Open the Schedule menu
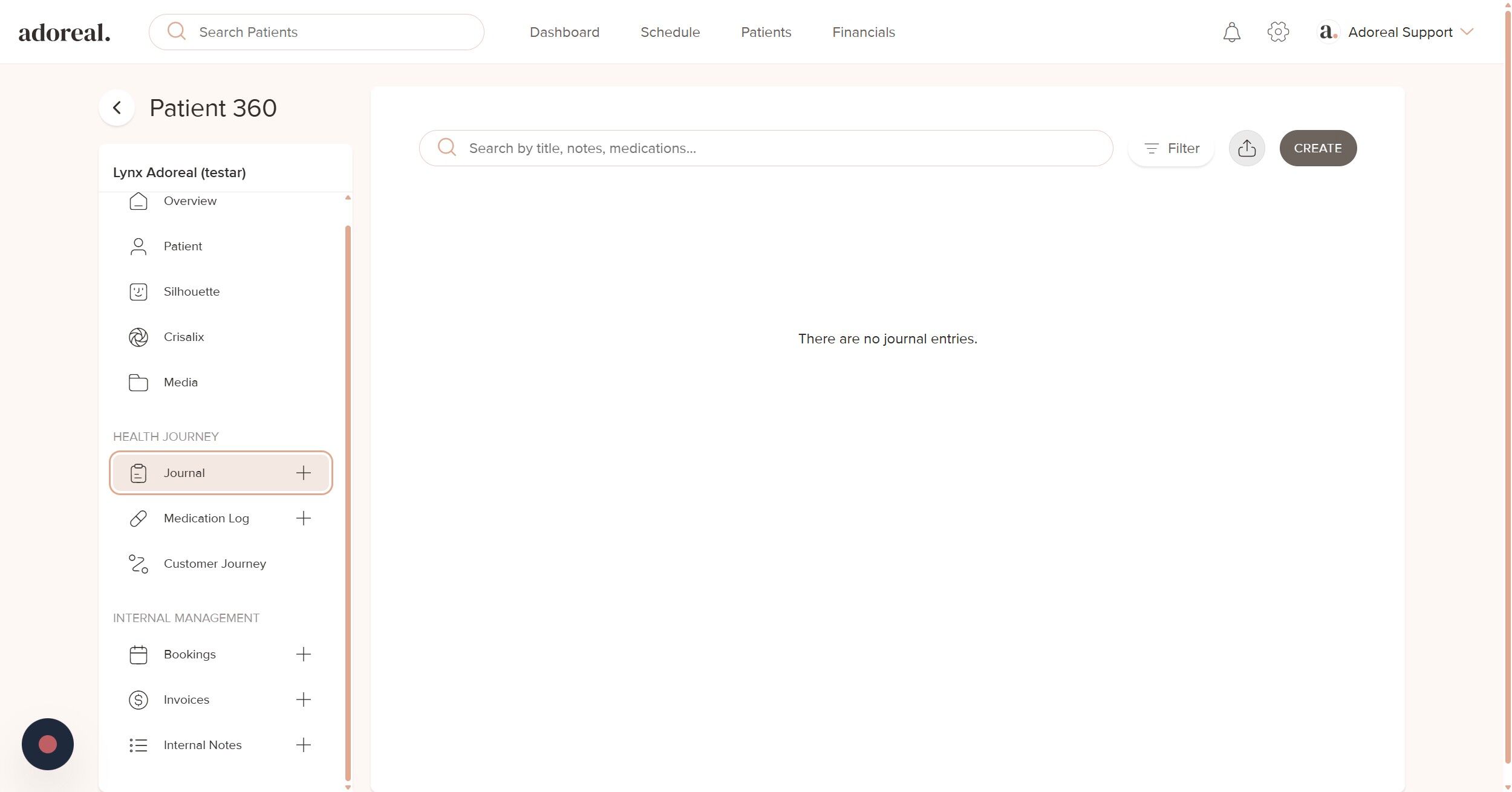The height and width of the screenshot is (792, 1512). 670,32
